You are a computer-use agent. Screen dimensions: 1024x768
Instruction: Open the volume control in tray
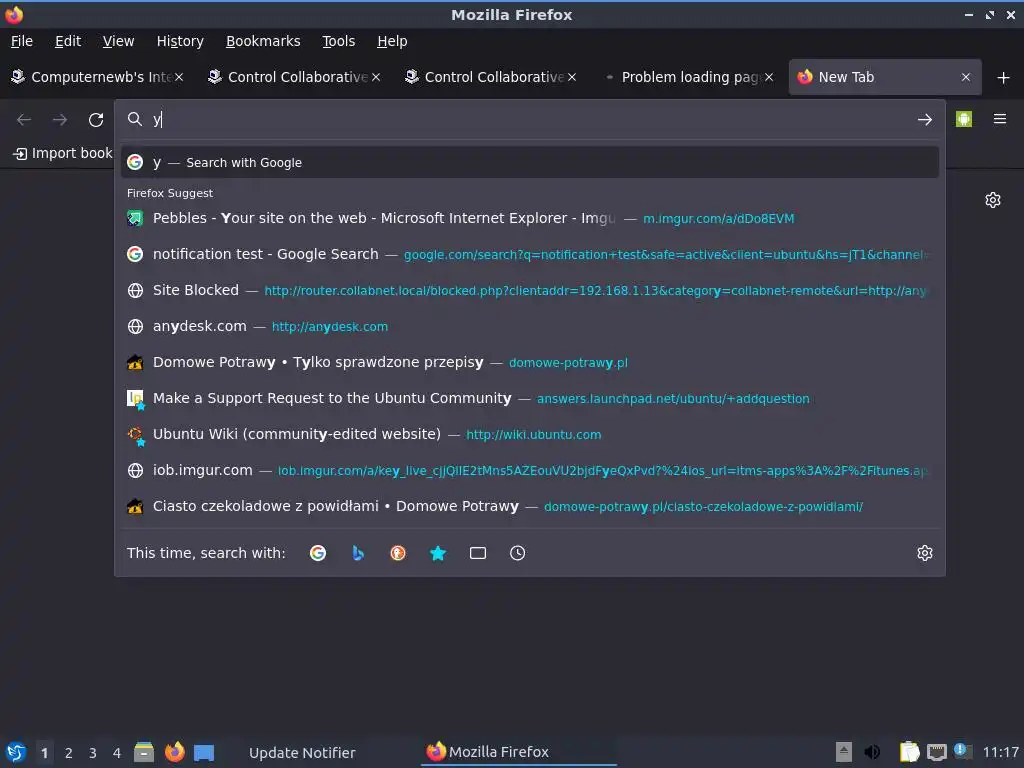pyautogui.click(x=872, y=752)
